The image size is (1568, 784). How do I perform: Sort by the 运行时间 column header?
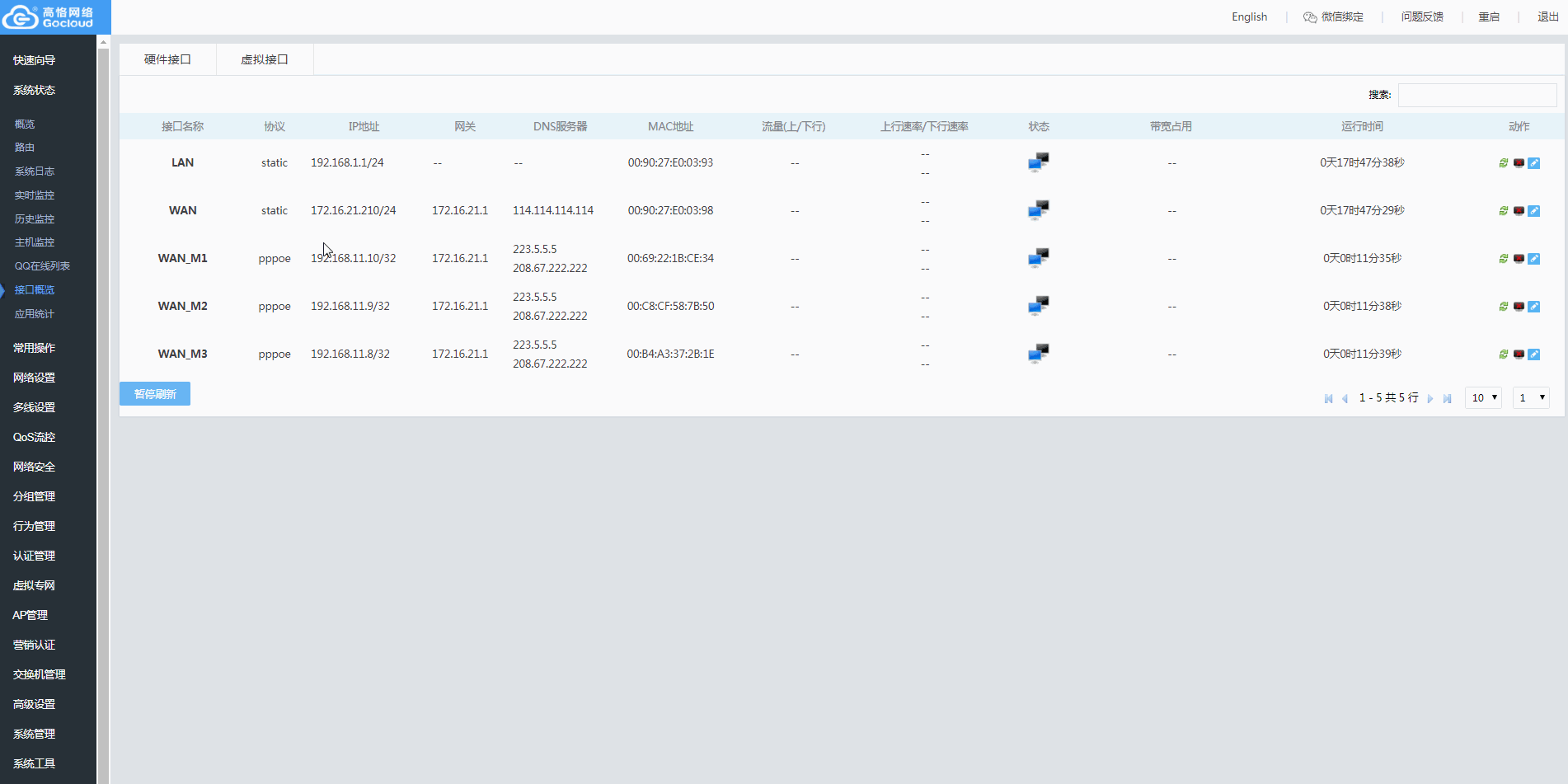1362,126
